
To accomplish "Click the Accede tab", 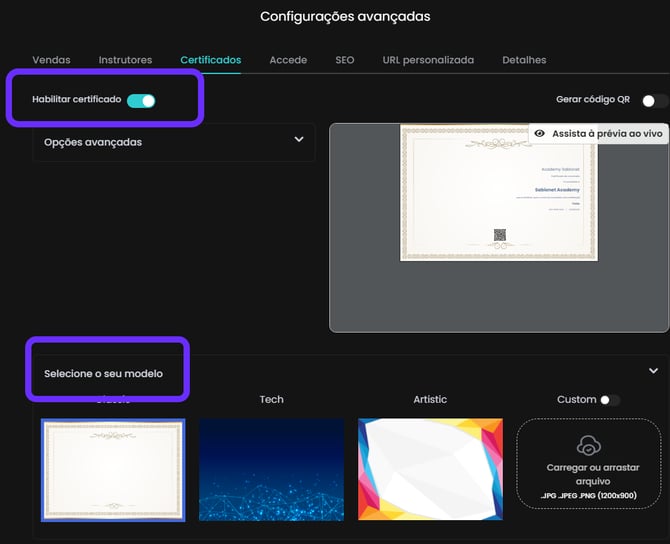I will 288,60.
